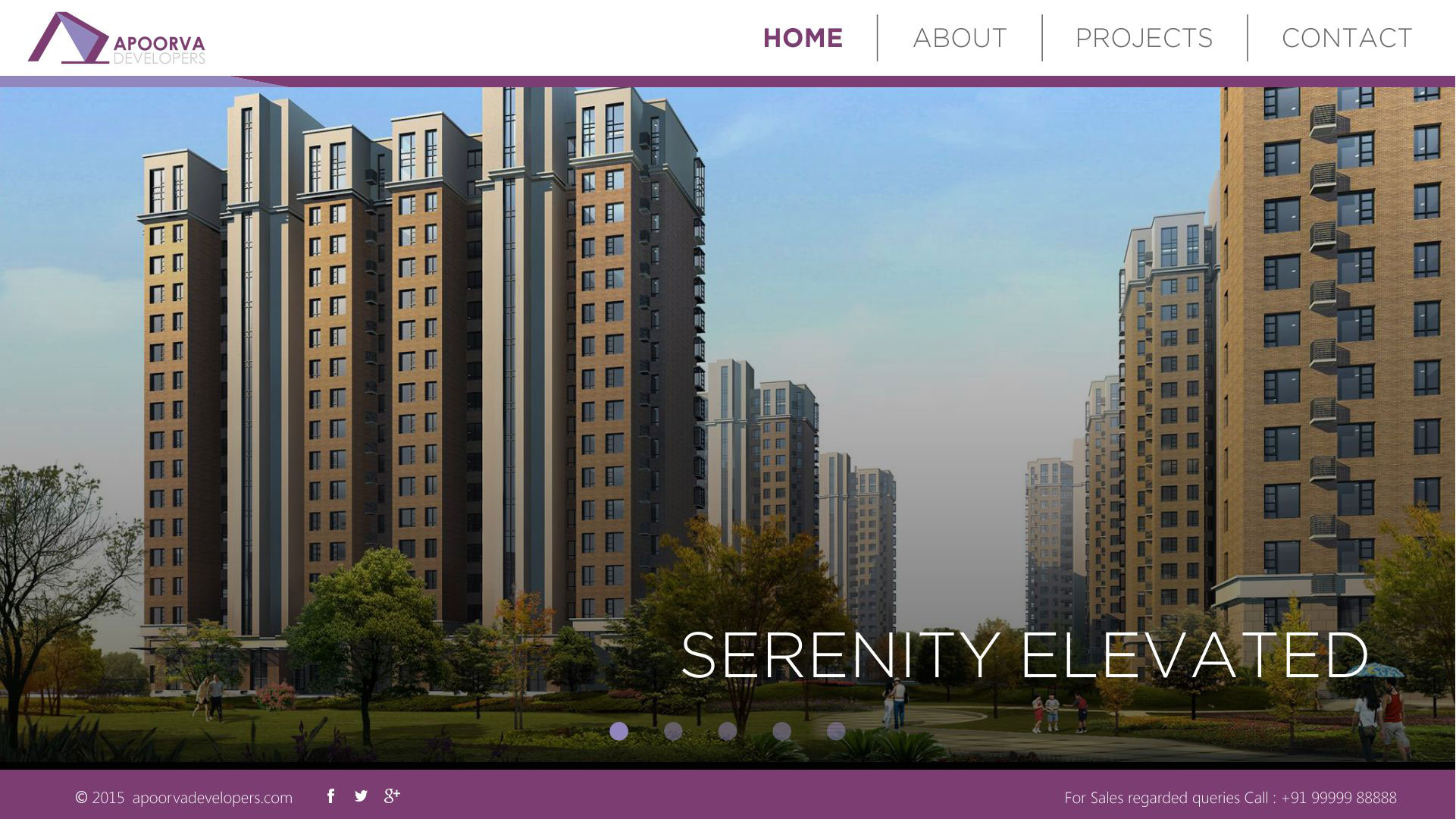Viewport: 1456px width, 819px height.
Task: Click the SERENITY ELEVATED headline text
Action: coord(1025,655)
